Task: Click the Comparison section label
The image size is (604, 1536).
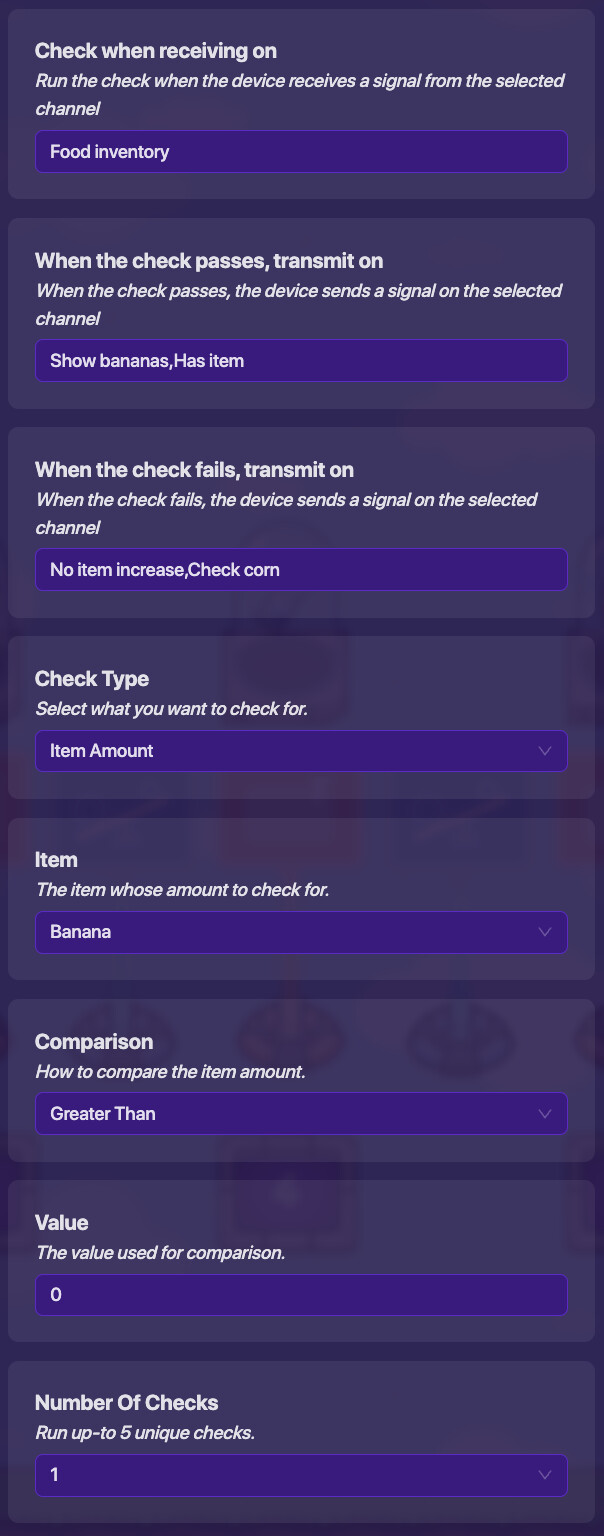Action: click(x=94, y=1042)
